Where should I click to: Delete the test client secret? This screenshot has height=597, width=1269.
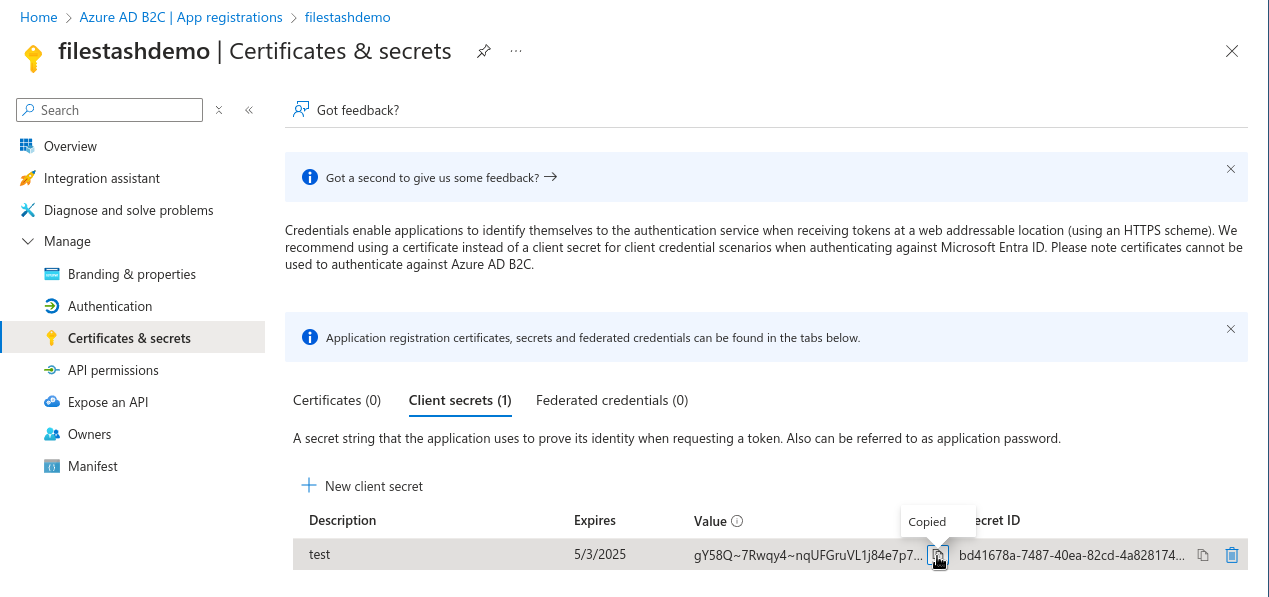[x=1232, y=555]
